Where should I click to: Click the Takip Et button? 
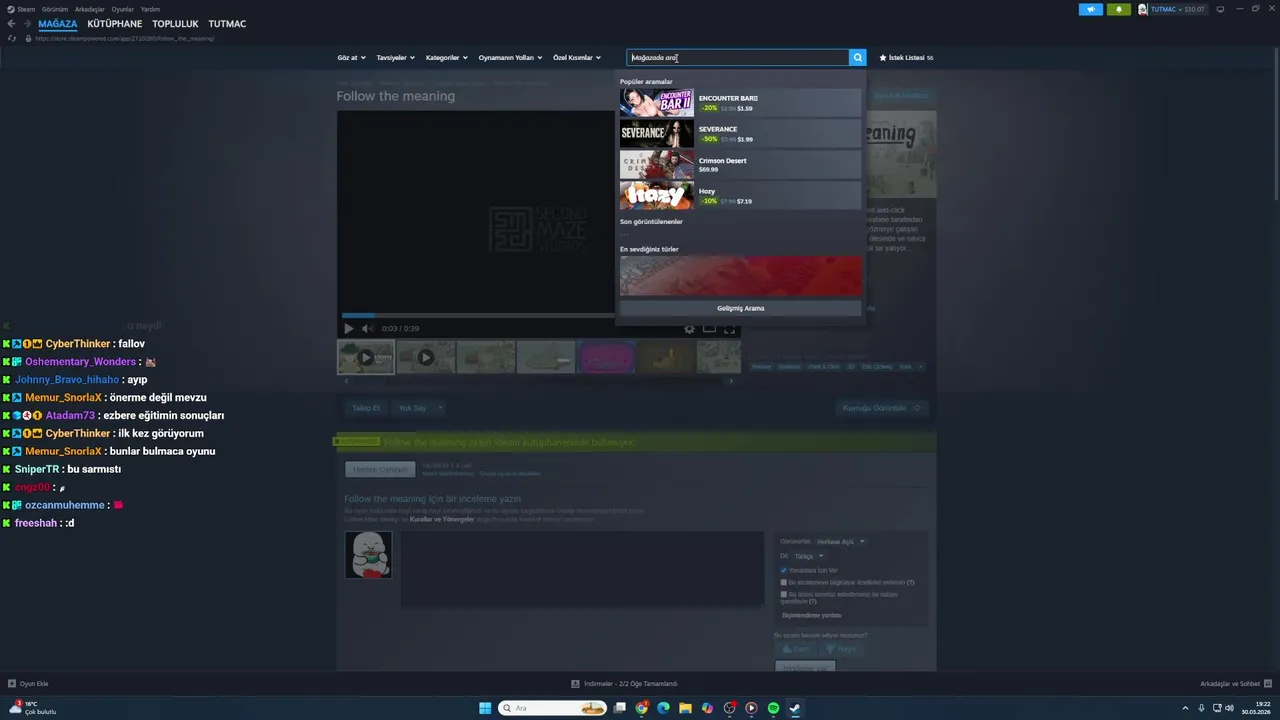coord(366,408)
